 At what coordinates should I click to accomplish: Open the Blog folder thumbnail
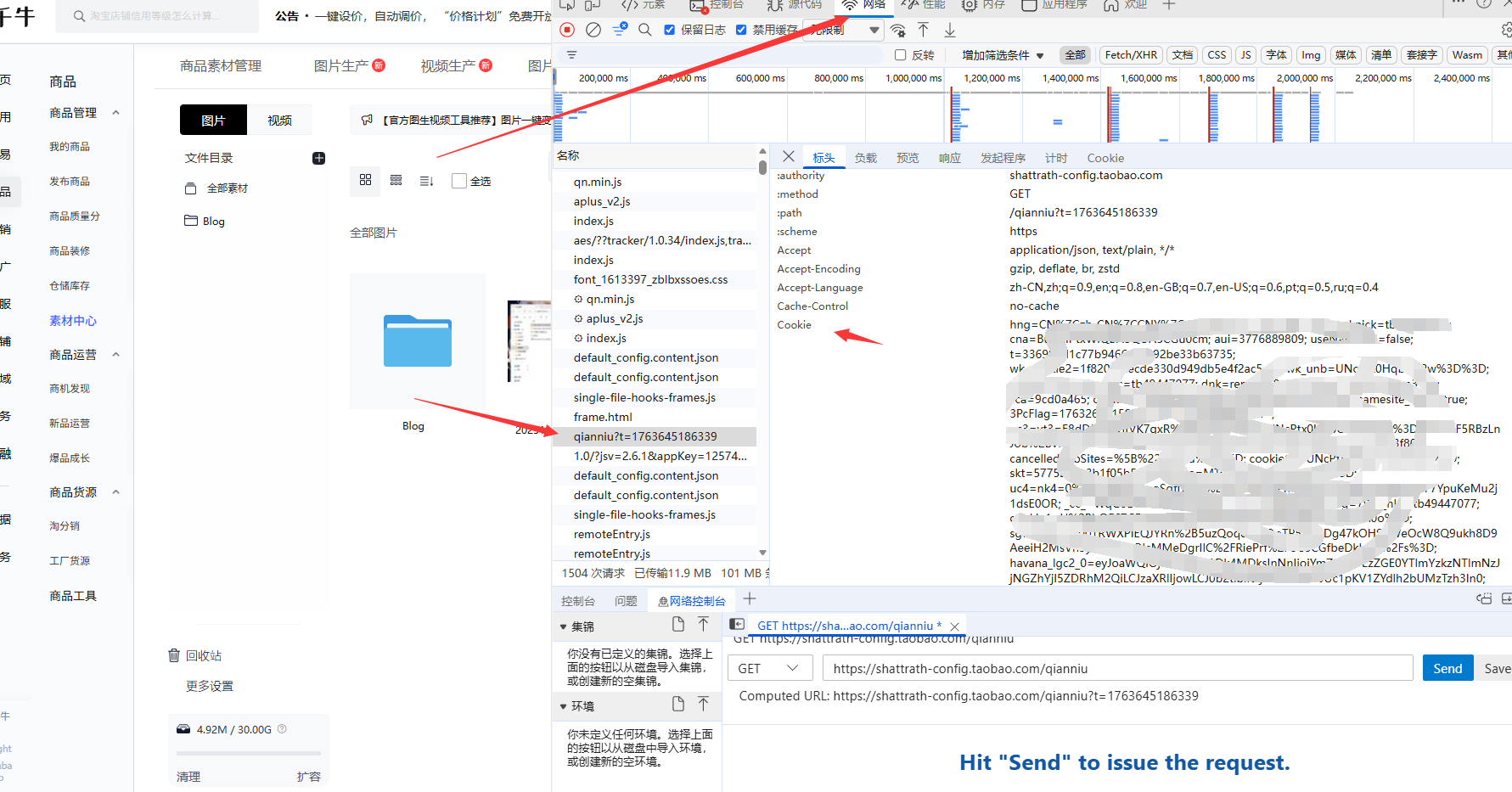click(418, 340)
